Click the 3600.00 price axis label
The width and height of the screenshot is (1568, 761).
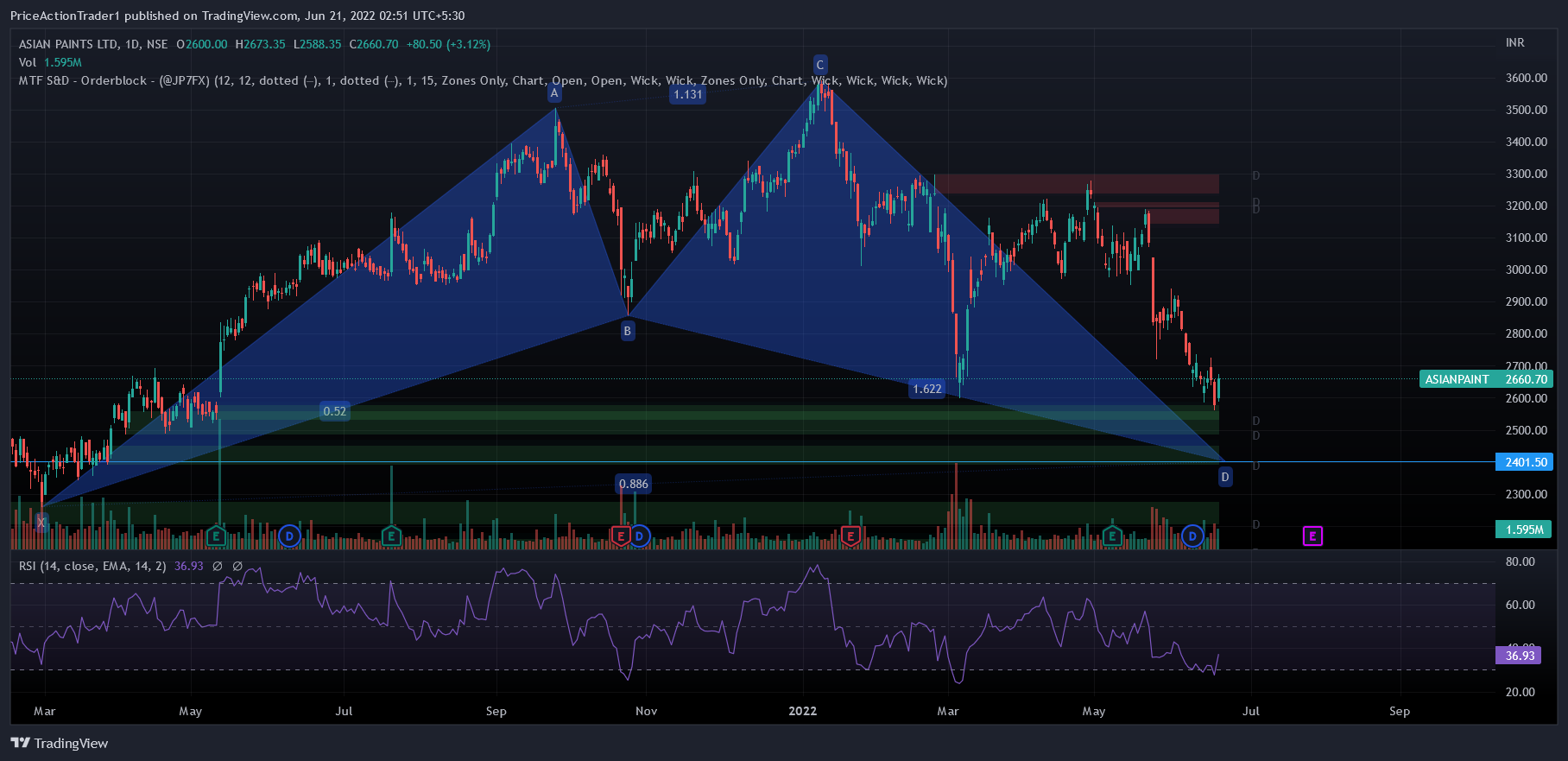coord(1527,78)
